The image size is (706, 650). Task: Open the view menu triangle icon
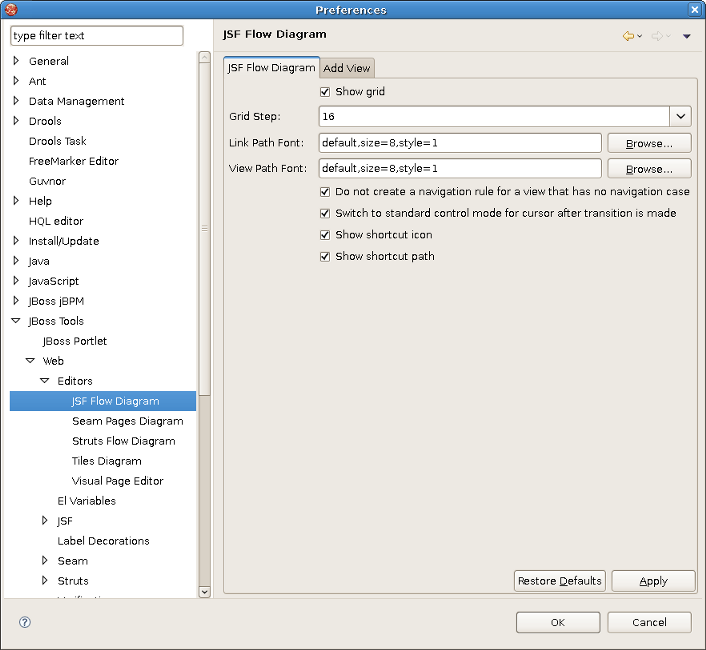point(686,37)
